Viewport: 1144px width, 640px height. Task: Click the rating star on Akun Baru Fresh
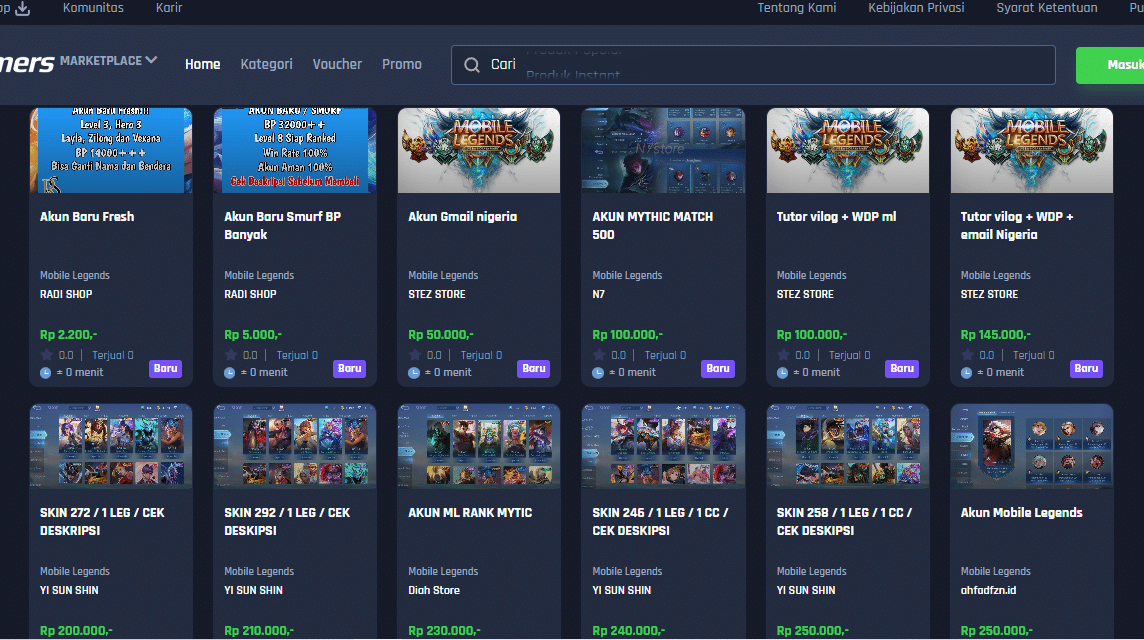point(47,355)
